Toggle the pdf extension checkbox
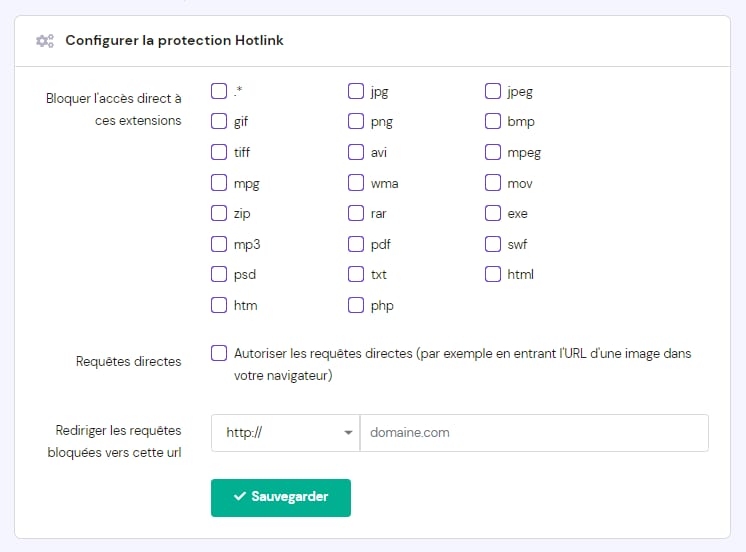The width and height of the screenshot is (746, 552). (x=356, y=244)
